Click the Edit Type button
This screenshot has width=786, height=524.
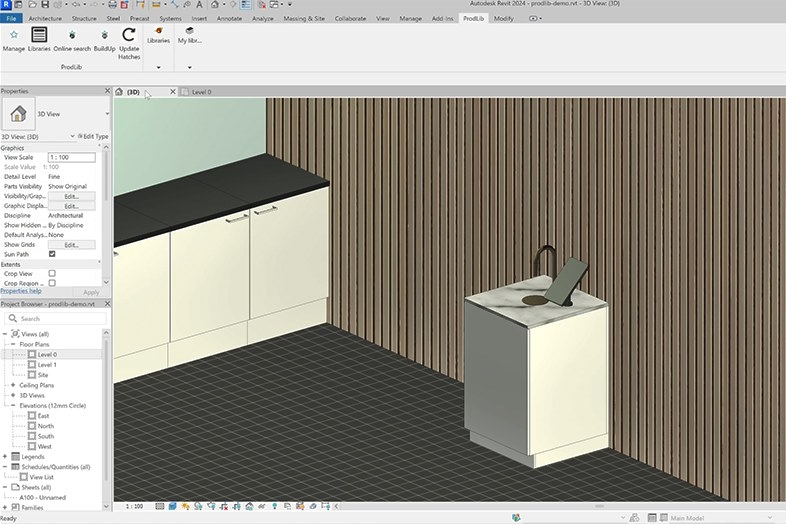coord(93,136)
